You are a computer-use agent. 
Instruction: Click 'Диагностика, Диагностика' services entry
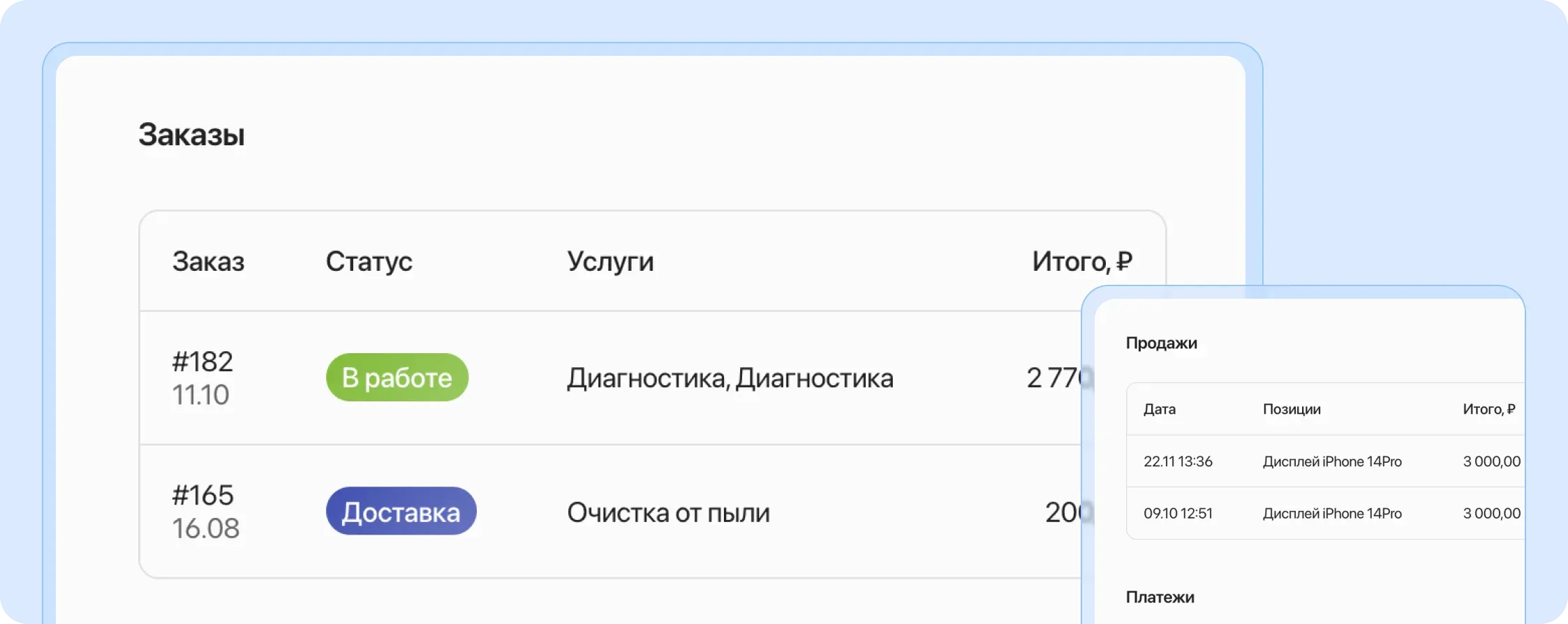point(731,377)
